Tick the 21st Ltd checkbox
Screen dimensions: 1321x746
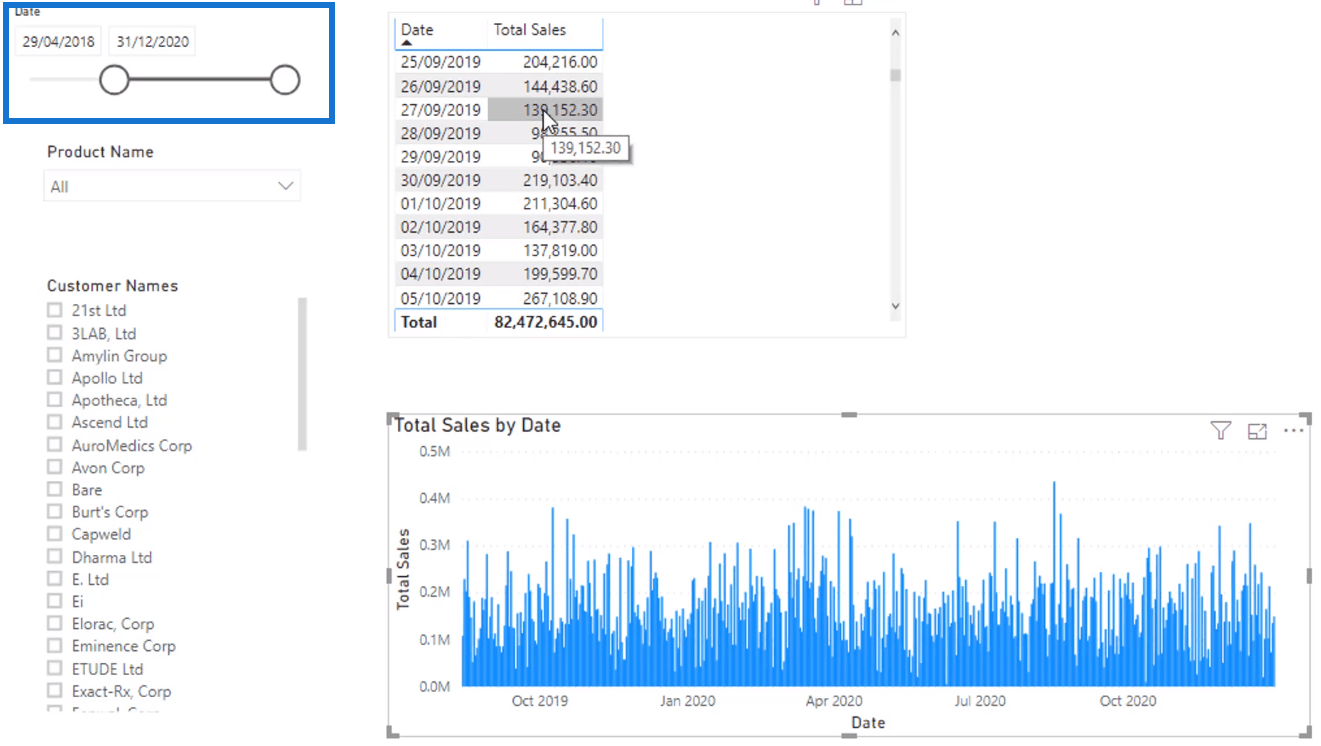[x=55, y=310]
